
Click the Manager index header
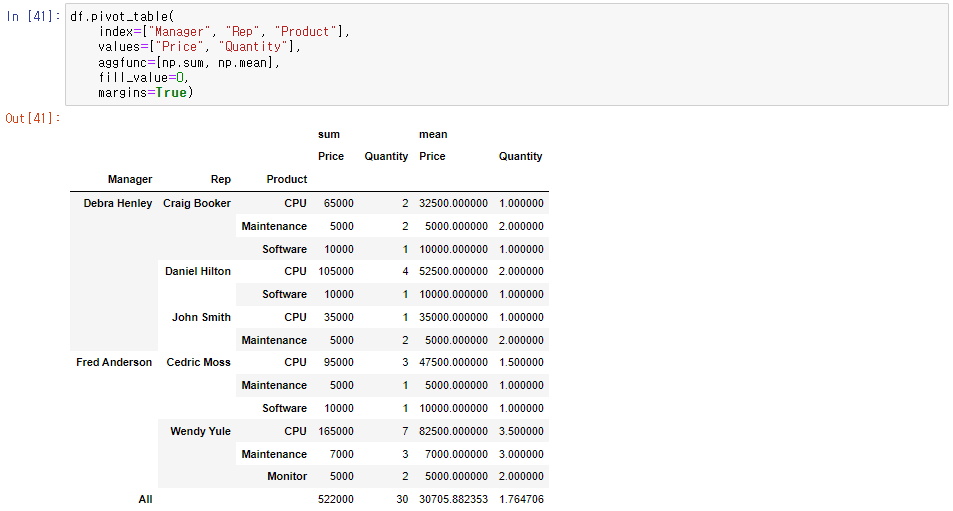click(x=130, y=179)
